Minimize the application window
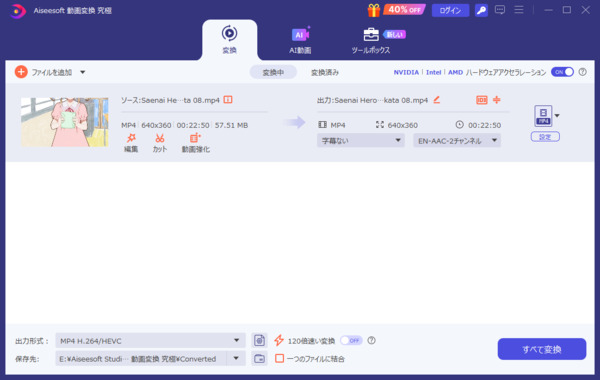The height and width of the screenshot is (380, 600). coord(548,10)
